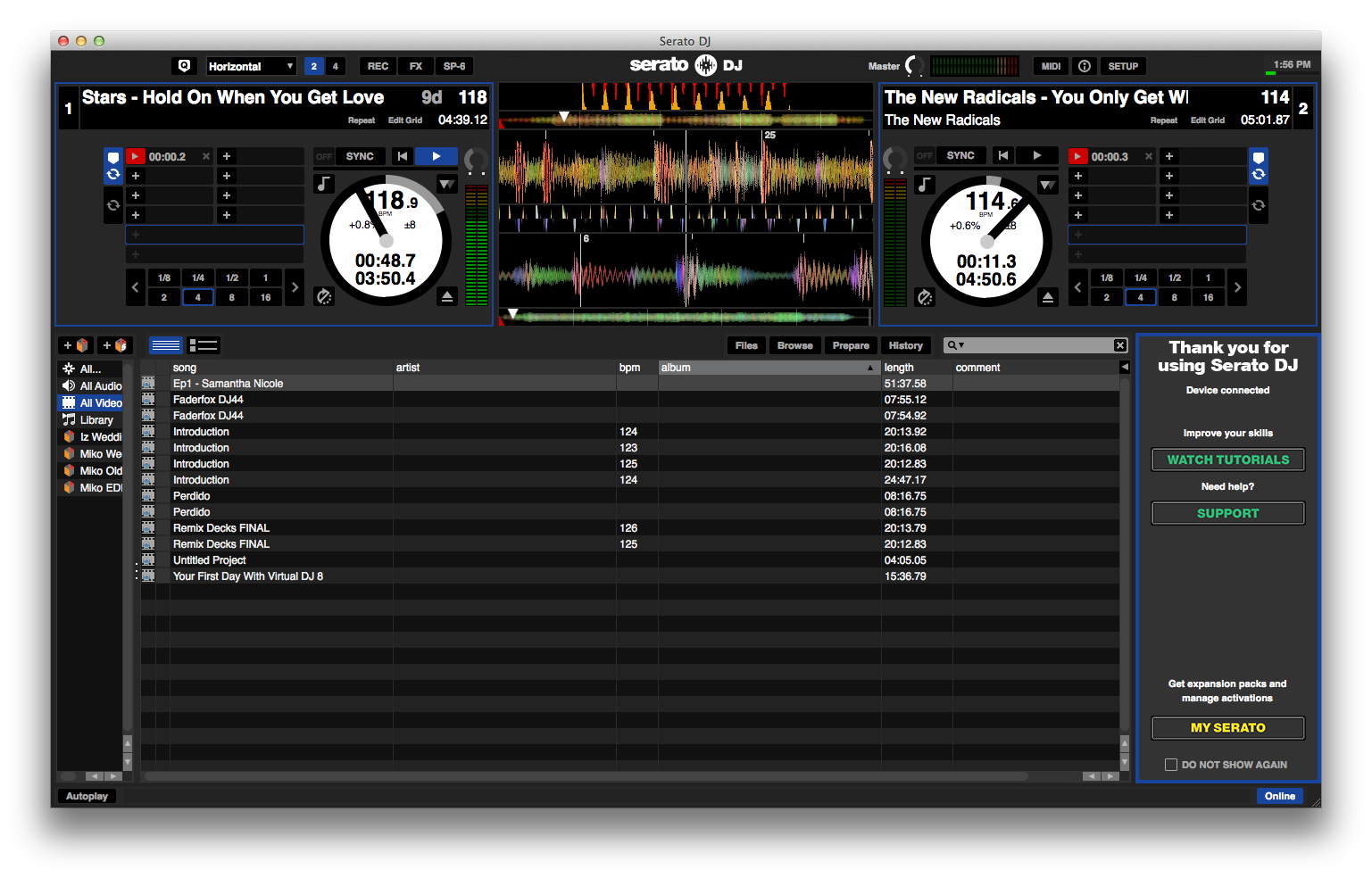The width and height of the screenshot is (1372, 878).
Task: Toggle Autoplay
Action: (87, 796)
